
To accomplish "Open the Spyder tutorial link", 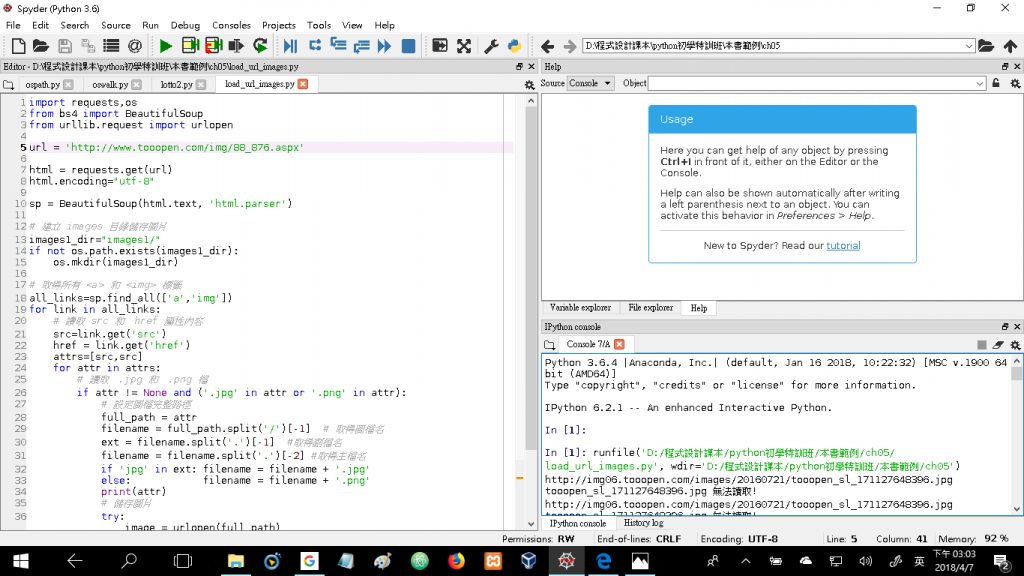I will tap(842, 246).
